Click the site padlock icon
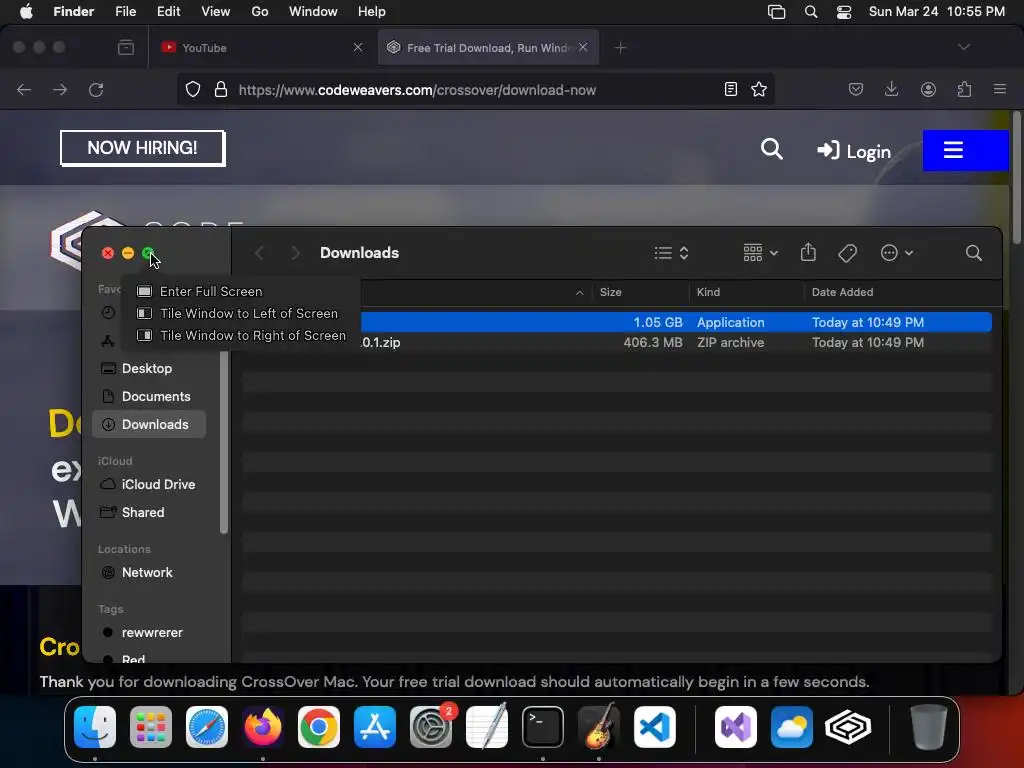The height and width of the screenshot is (768, 1024). point(221,89)
